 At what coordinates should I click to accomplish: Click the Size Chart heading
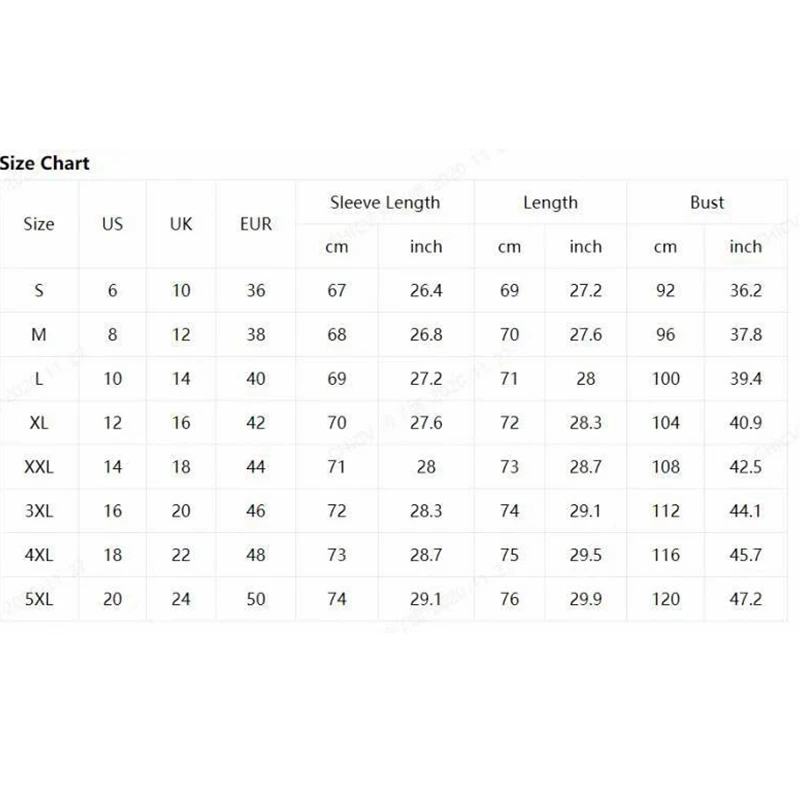pos(45,163)
